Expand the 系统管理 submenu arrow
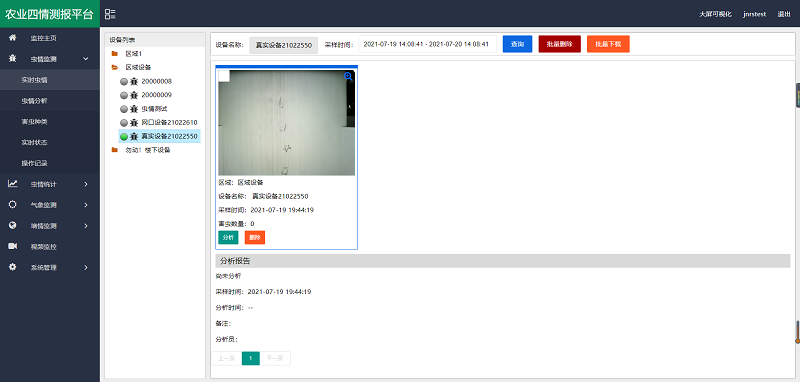This screenshot has width=800, height=382. (86, 268)
